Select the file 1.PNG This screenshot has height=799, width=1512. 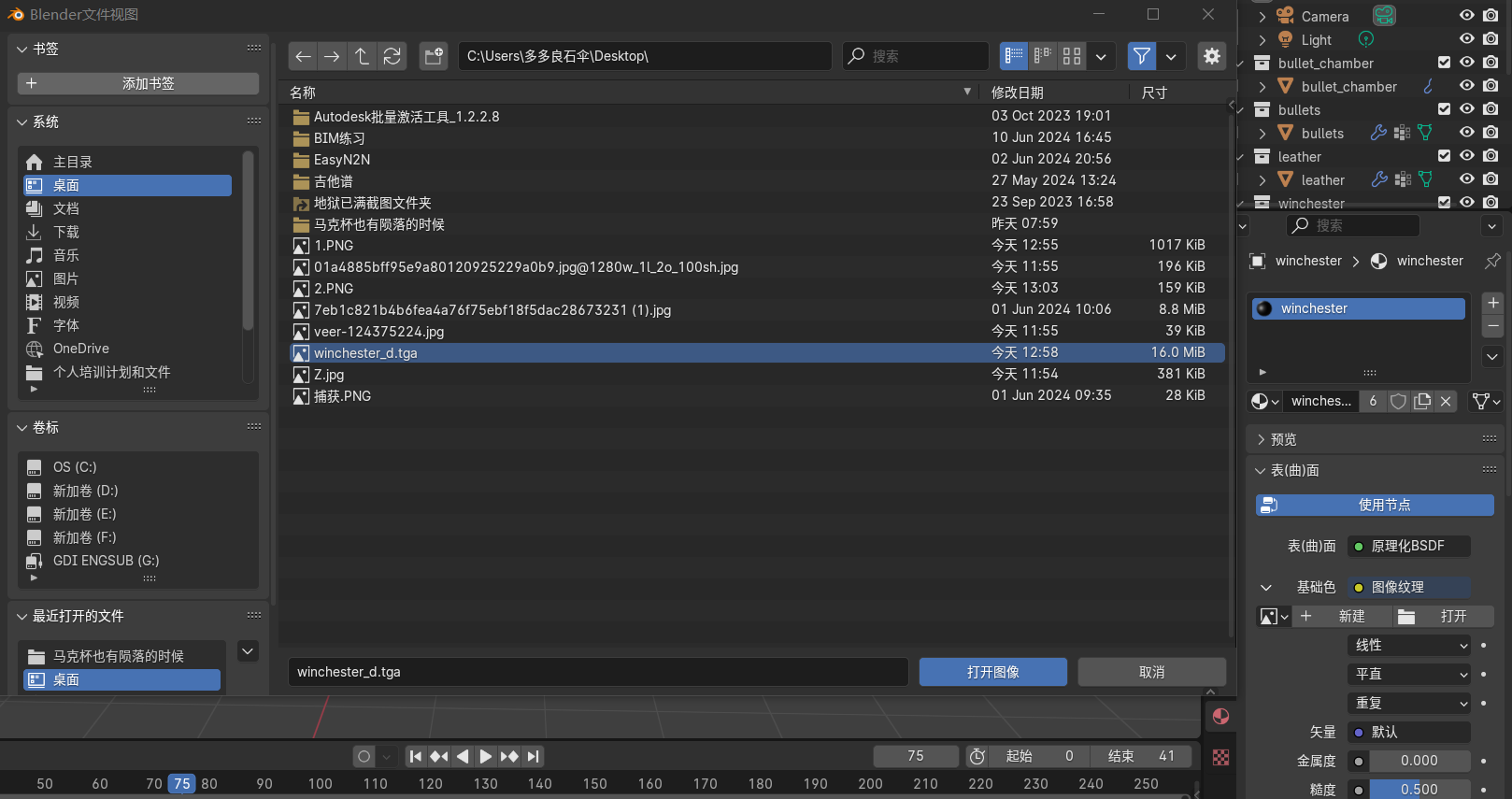coord(757,246)
